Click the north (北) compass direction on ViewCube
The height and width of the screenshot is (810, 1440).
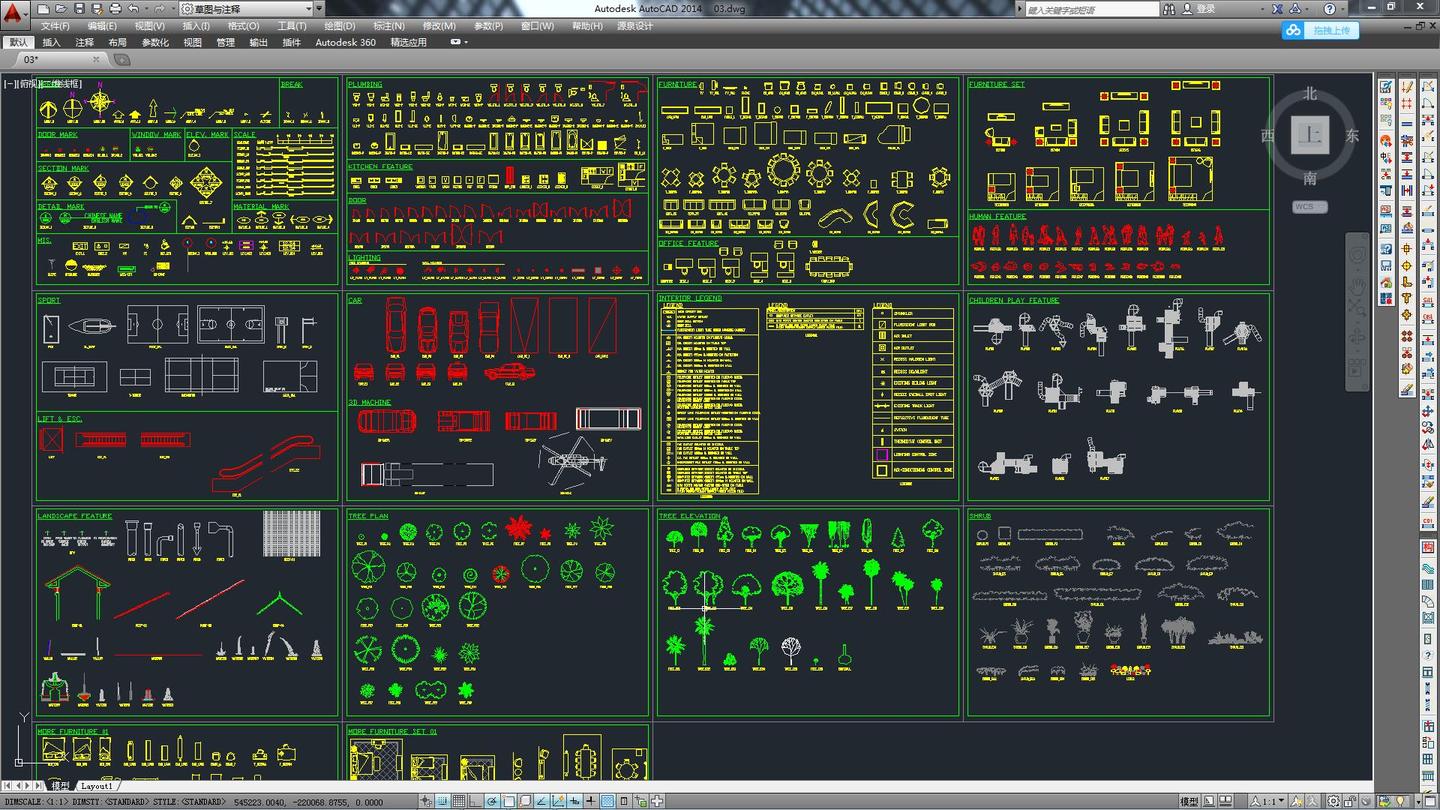[x=1310, y=94]
